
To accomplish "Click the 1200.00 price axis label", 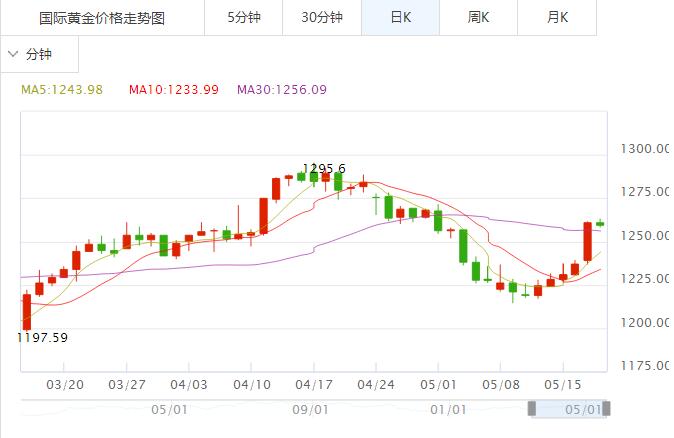I will click(x=645, y=322).
